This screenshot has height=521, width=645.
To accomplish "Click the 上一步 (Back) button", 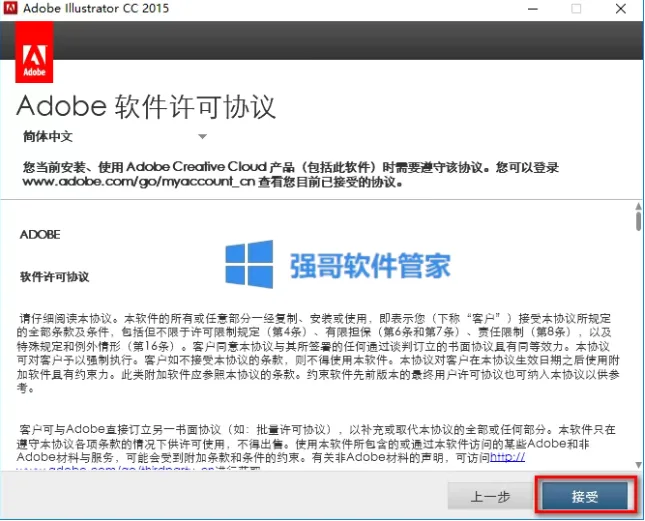I will click(x=490, y=496).
